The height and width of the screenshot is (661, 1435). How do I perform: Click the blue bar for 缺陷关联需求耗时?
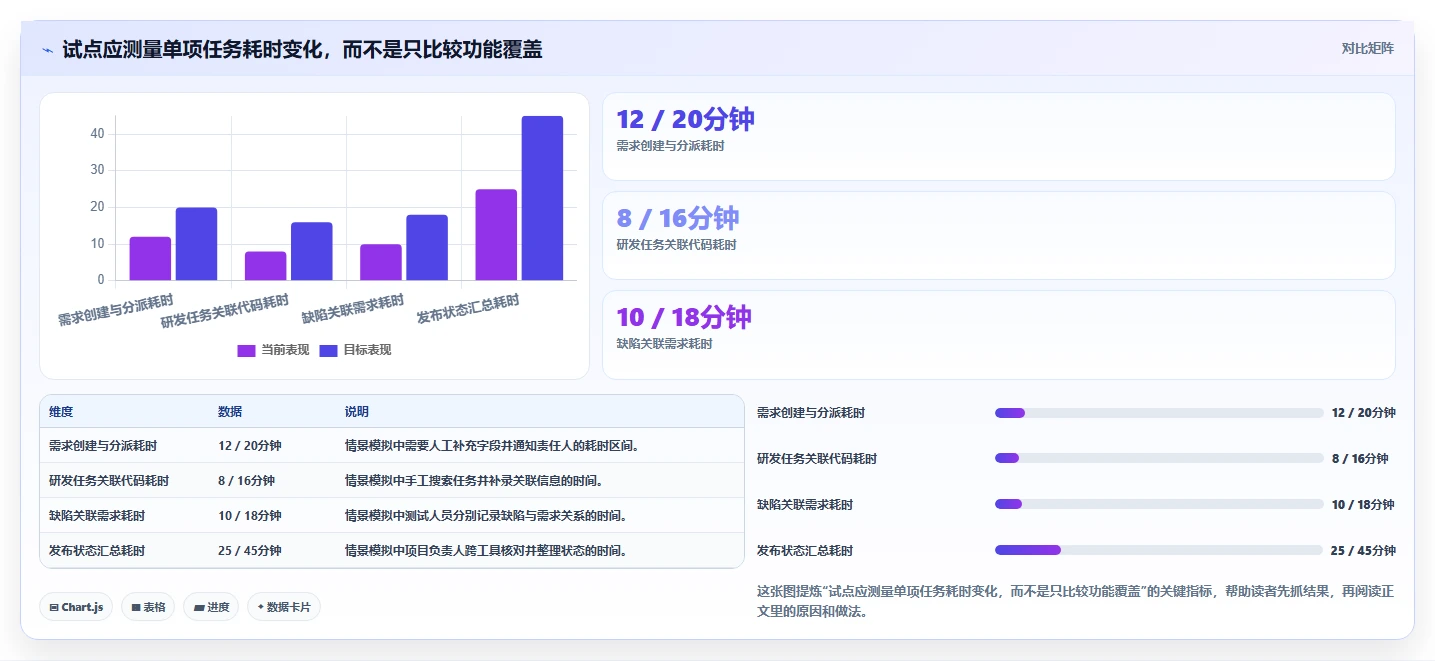pos(427,247)
